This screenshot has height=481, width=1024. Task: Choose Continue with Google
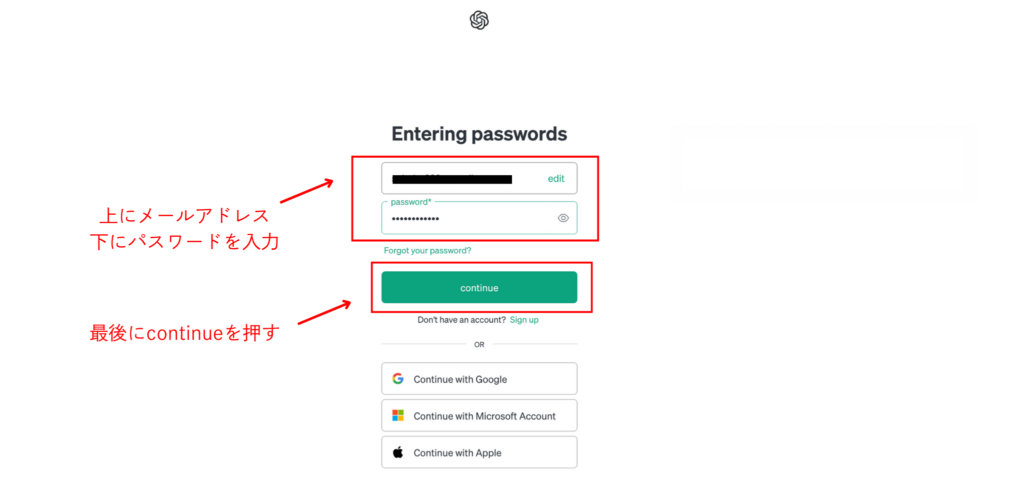tap(479, 379)
